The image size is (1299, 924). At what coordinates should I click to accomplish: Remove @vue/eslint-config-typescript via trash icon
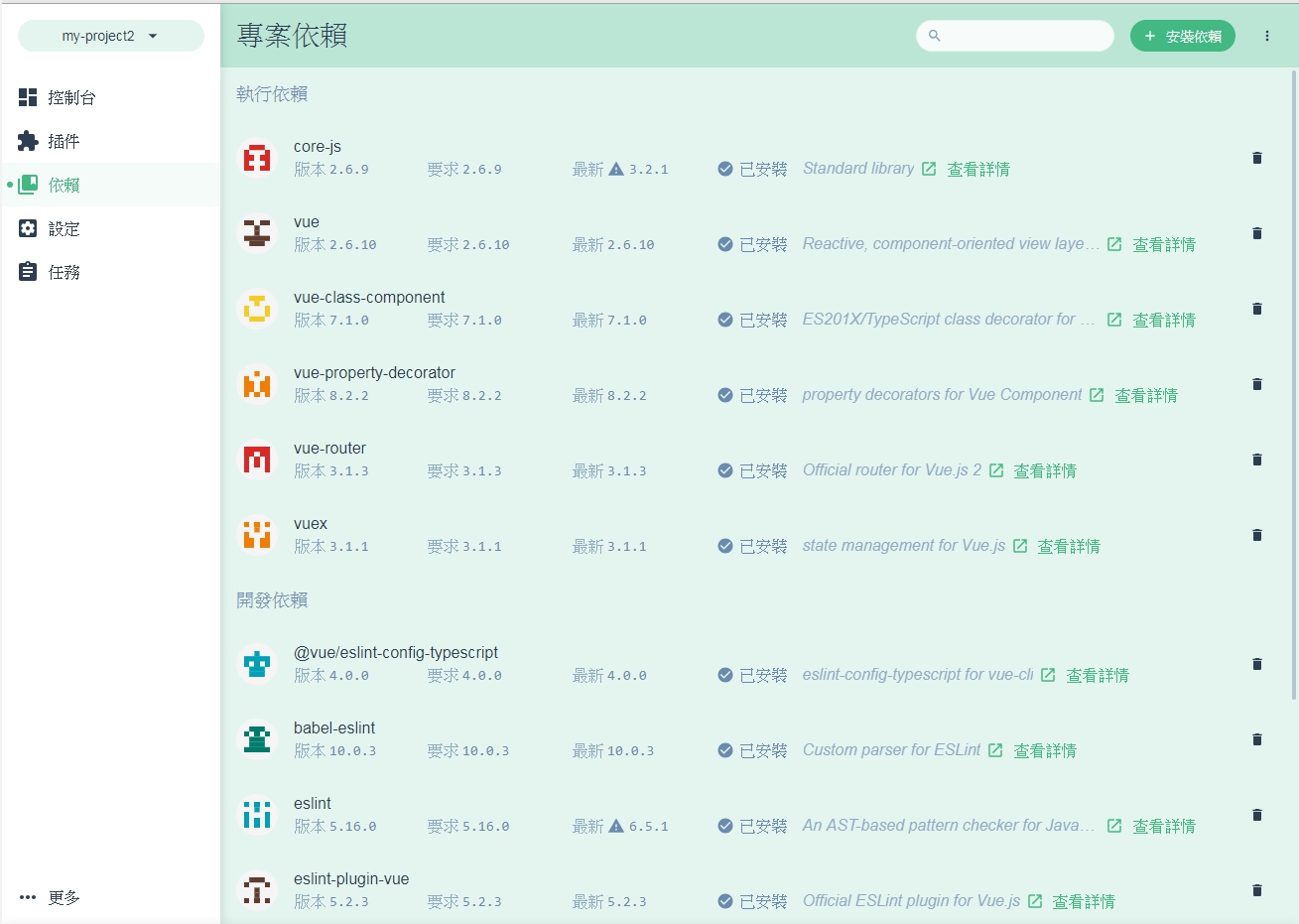pyautogui.click(x=1257, y=664)
